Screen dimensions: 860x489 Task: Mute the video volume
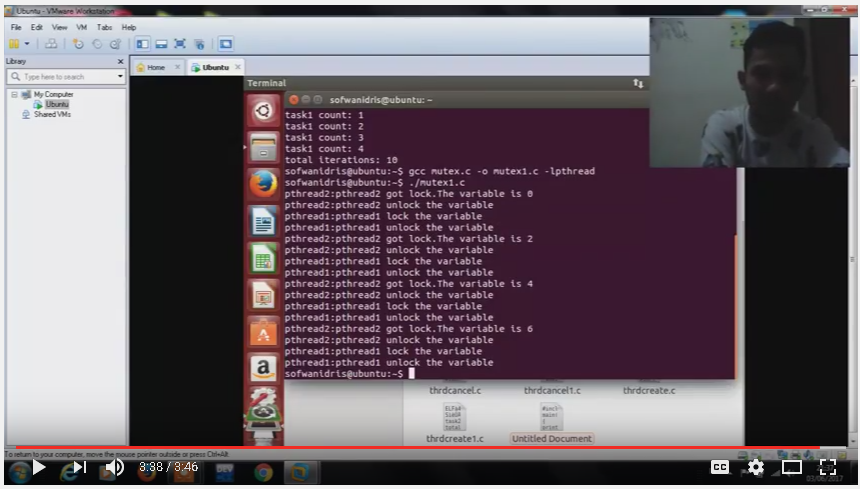(x=115, y=467)
